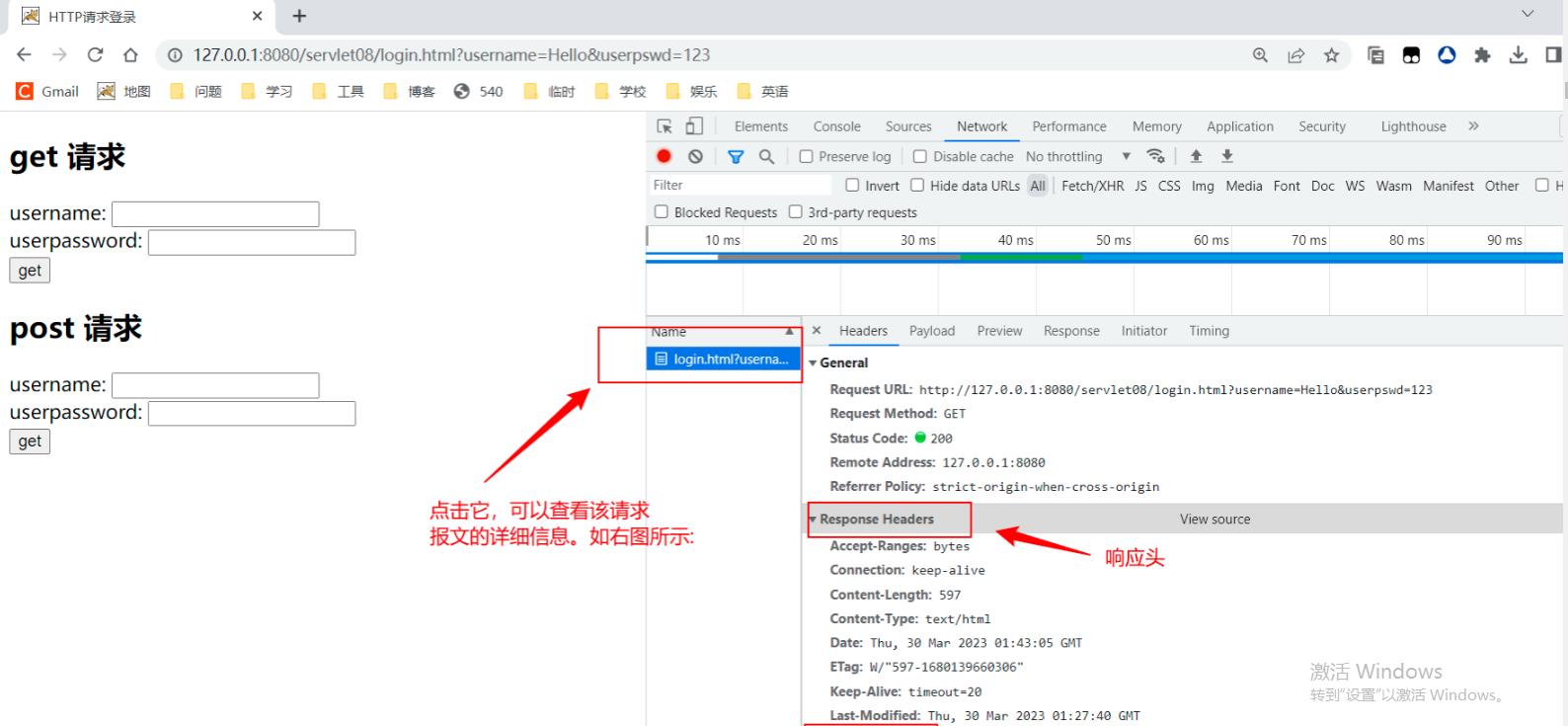Open the 博客 bookmark folder

coord(409,91)
